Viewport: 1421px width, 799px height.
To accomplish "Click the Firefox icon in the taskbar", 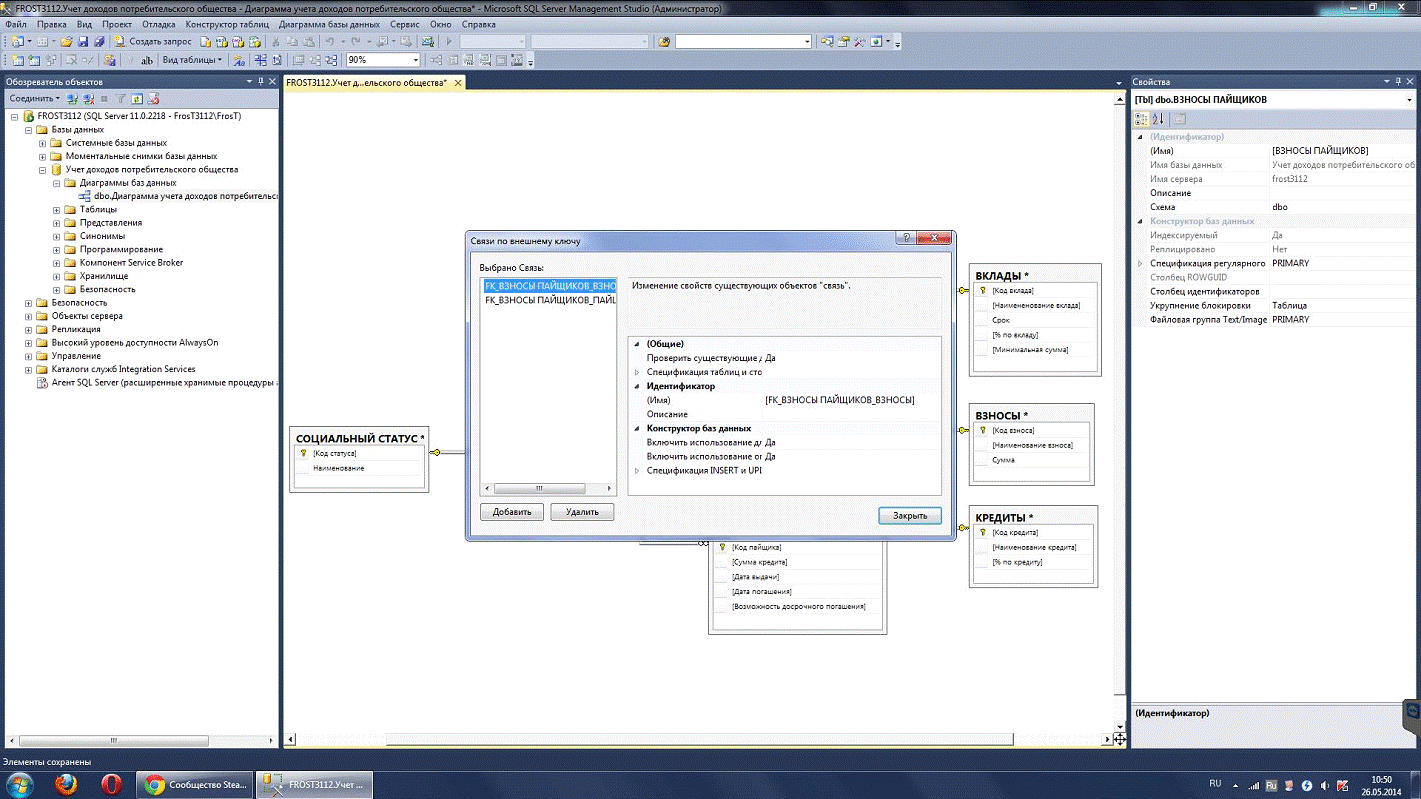I will click(67, 784).
